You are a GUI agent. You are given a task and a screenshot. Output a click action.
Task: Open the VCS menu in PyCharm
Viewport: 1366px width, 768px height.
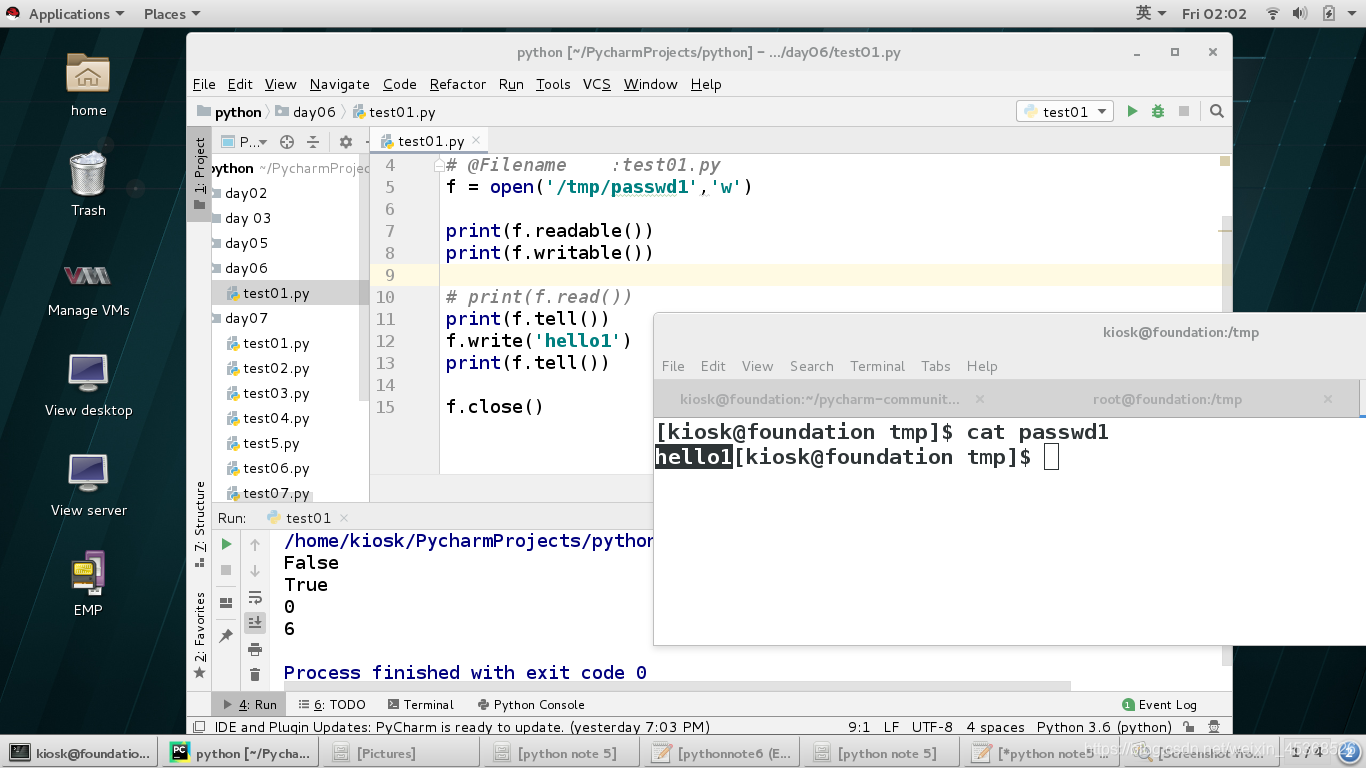tap(597, 84)
